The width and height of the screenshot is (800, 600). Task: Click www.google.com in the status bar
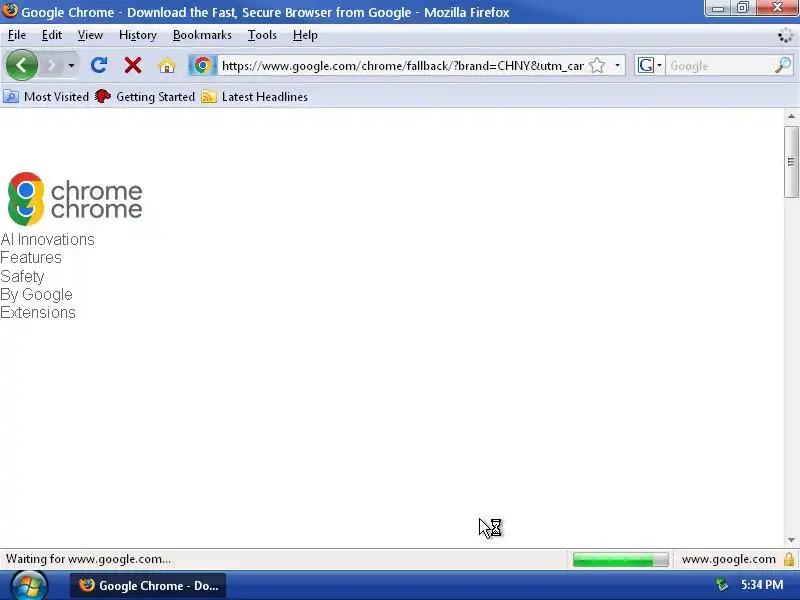click(729, 559)
